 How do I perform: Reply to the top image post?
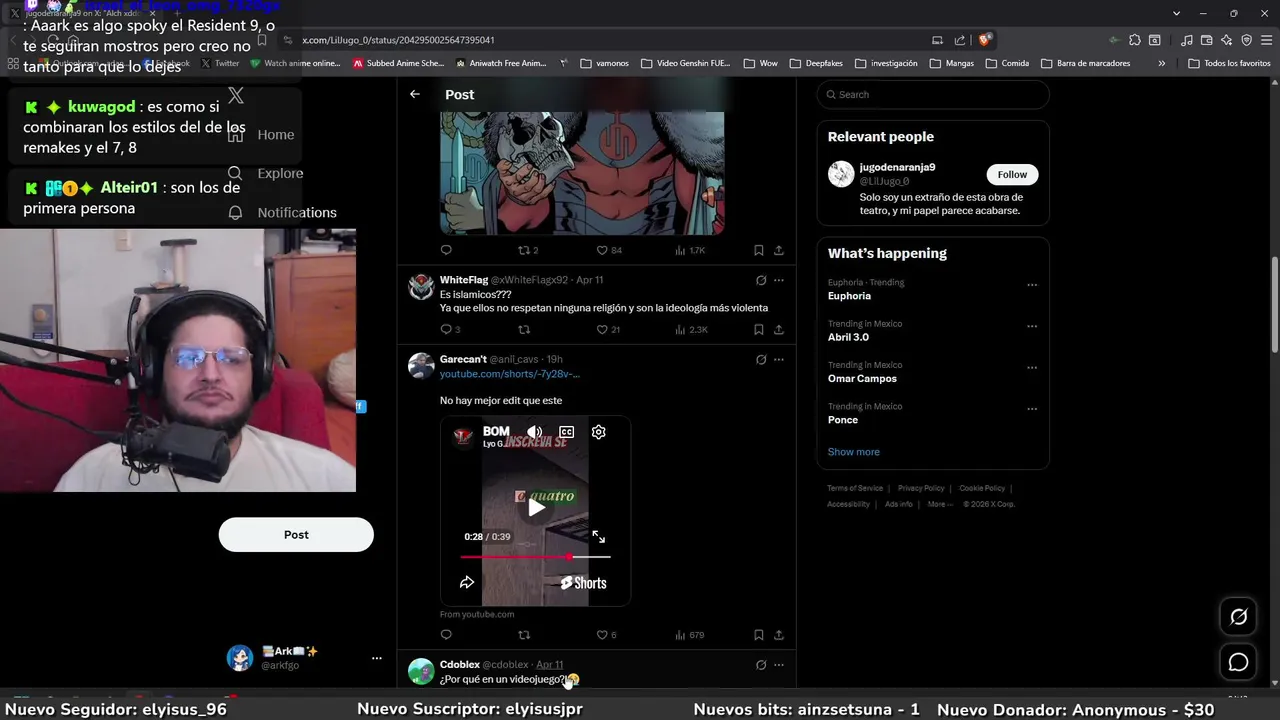(x=446, y=250)
